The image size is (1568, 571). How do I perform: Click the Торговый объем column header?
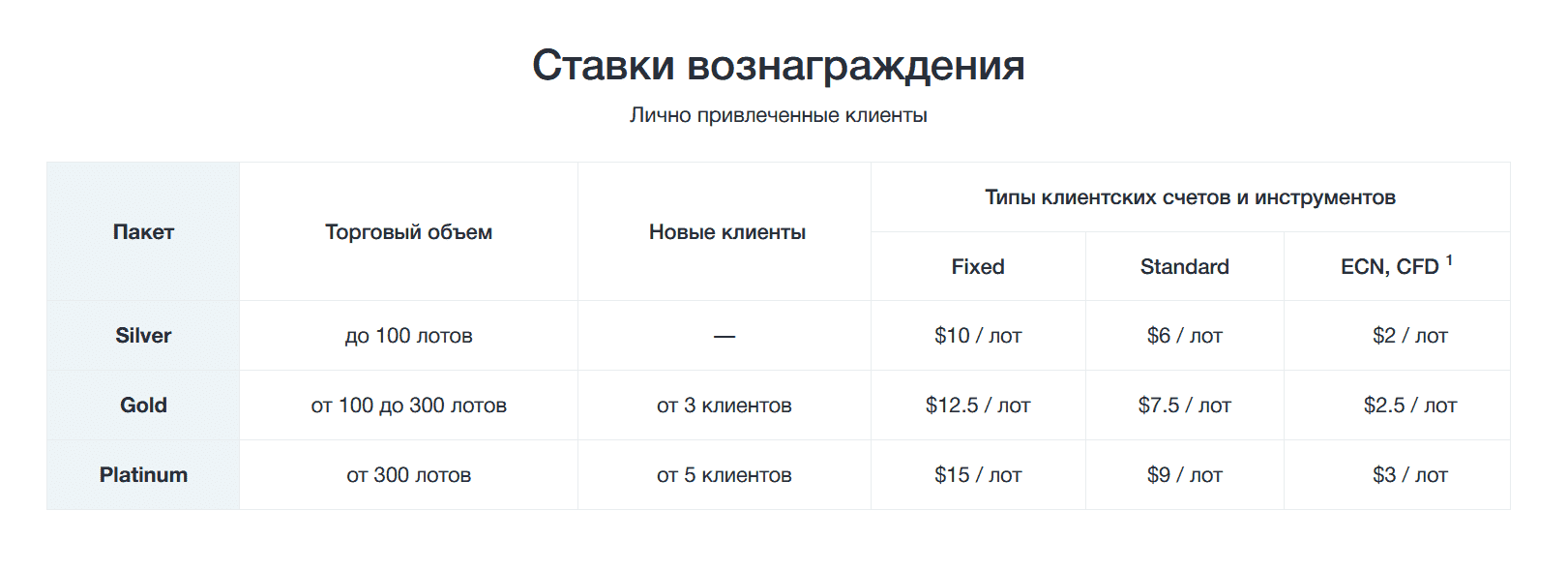point(408,232)
